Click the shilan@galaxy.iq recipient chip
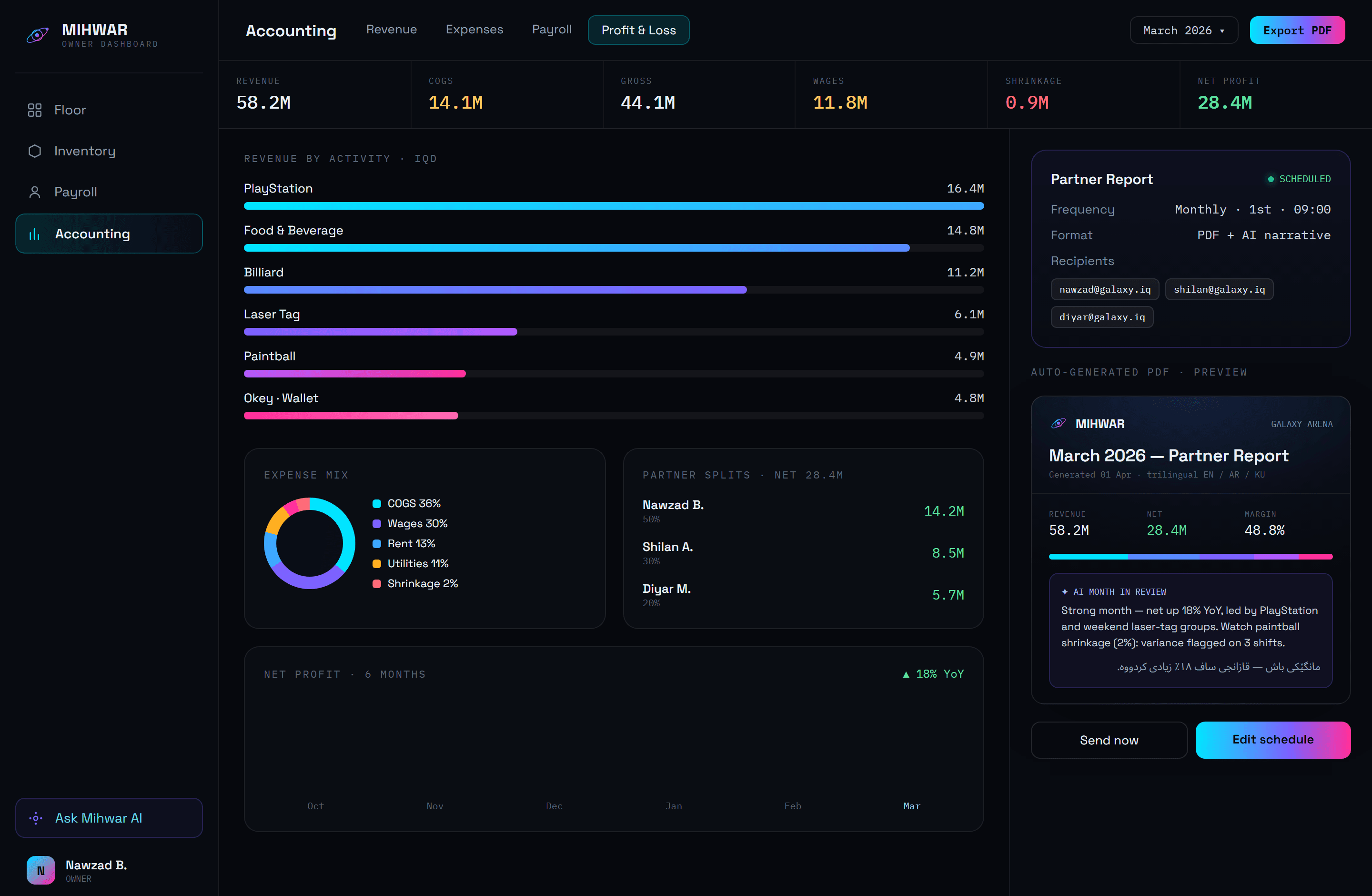 point(1219,289)
